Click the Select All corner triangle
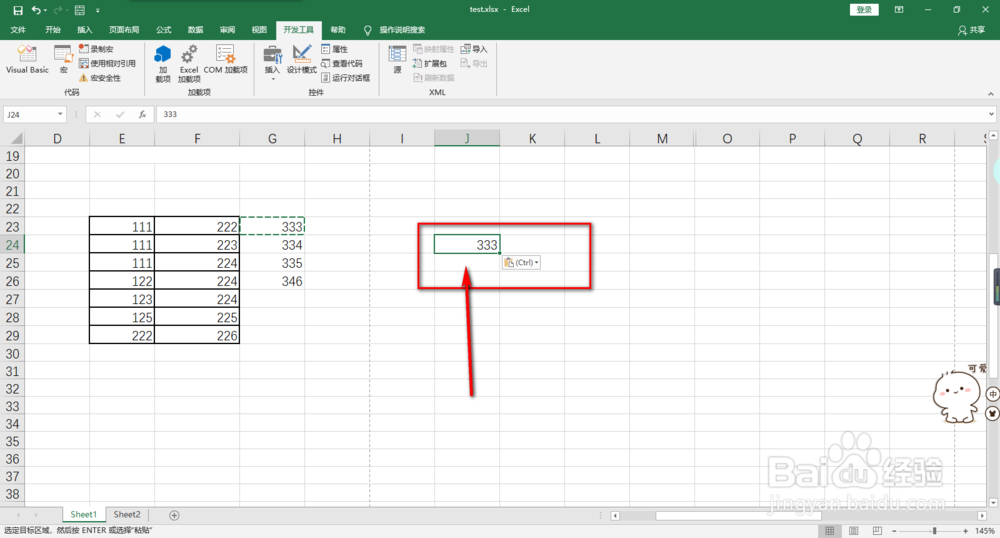This screenshot has width=1000, height=538. point(15,138)
